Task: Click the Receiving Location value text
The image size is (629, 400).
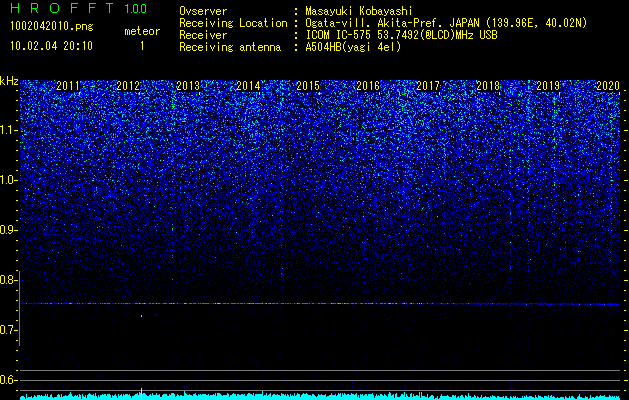Action: point(446,23)
